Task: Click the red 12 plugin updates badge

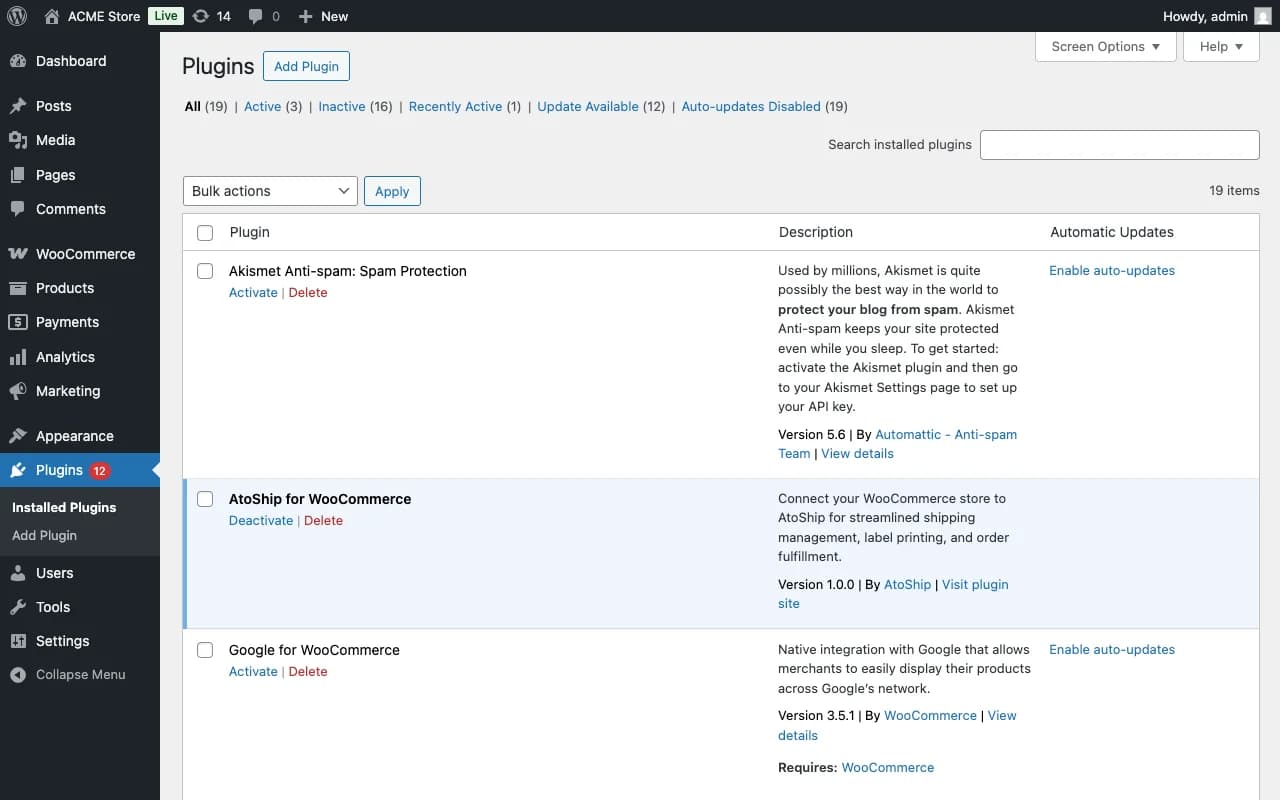Action: point(99,471)
